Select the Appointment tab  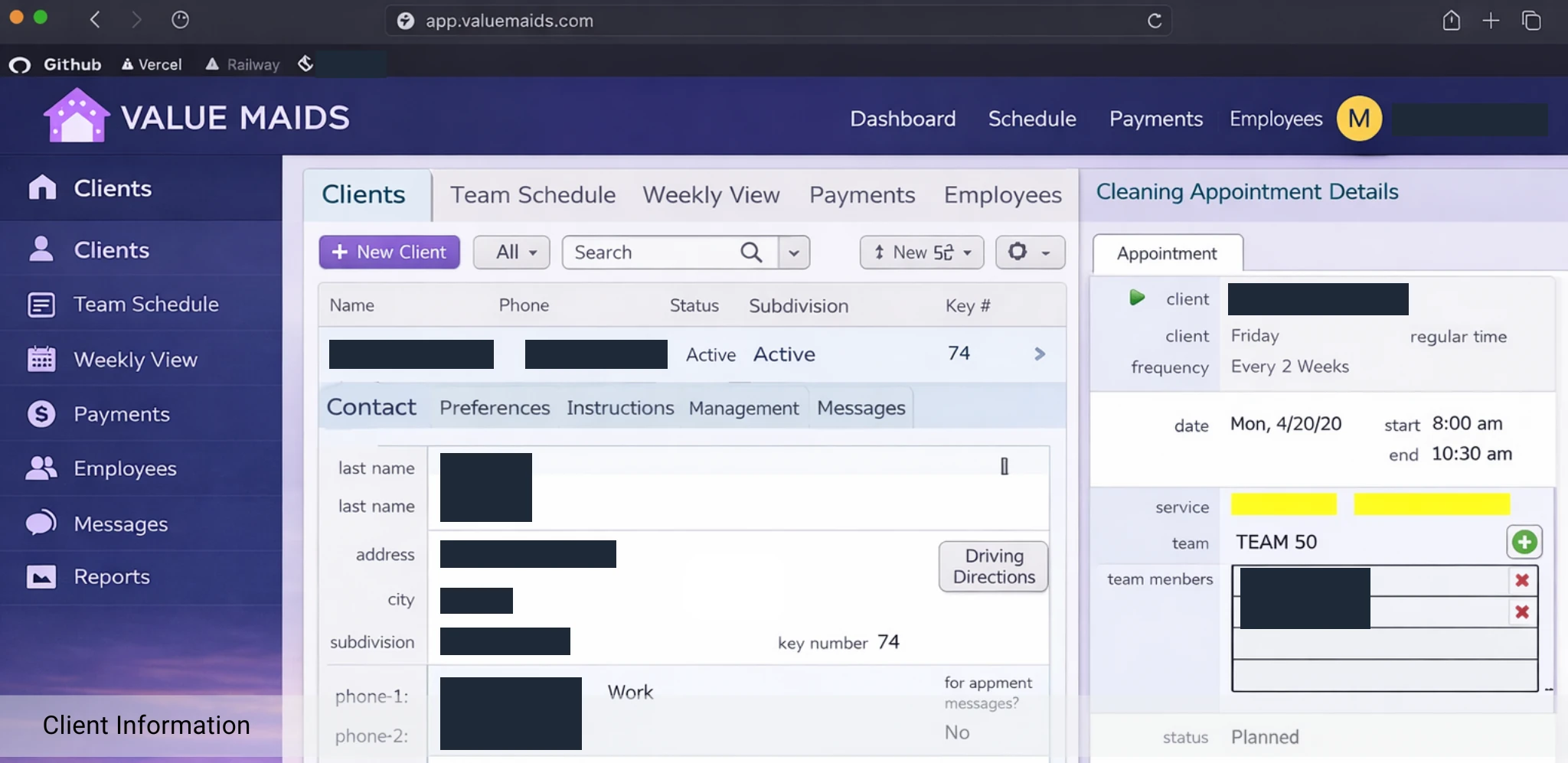point(1167,253)
